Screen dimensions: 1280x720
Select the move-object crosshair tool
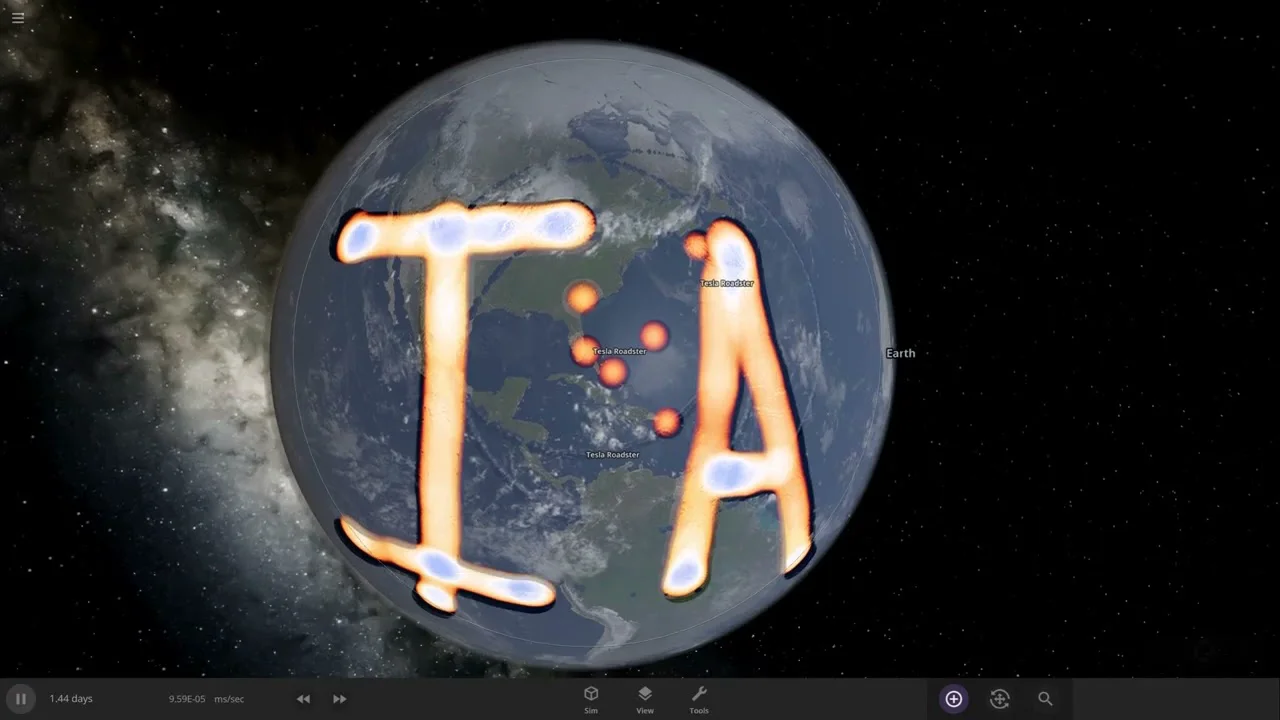[999, 699]
